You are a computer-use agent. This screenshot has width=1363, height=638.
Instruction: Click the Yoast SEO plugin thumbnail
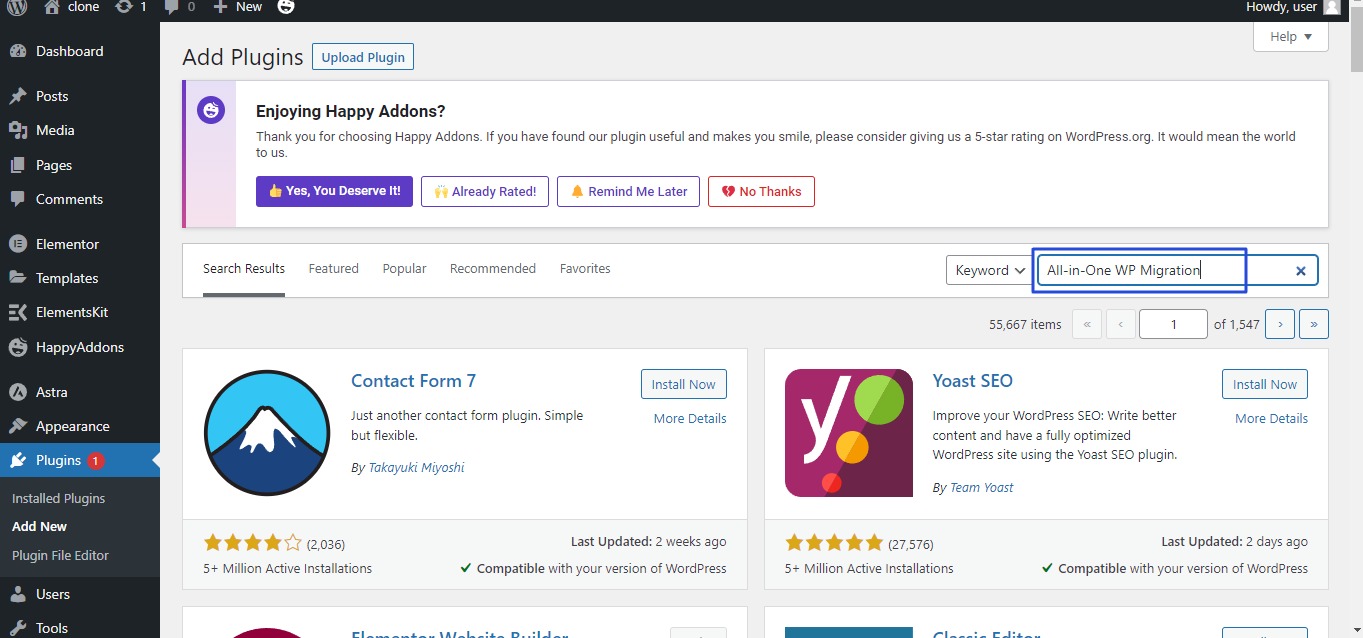point(849,433)
